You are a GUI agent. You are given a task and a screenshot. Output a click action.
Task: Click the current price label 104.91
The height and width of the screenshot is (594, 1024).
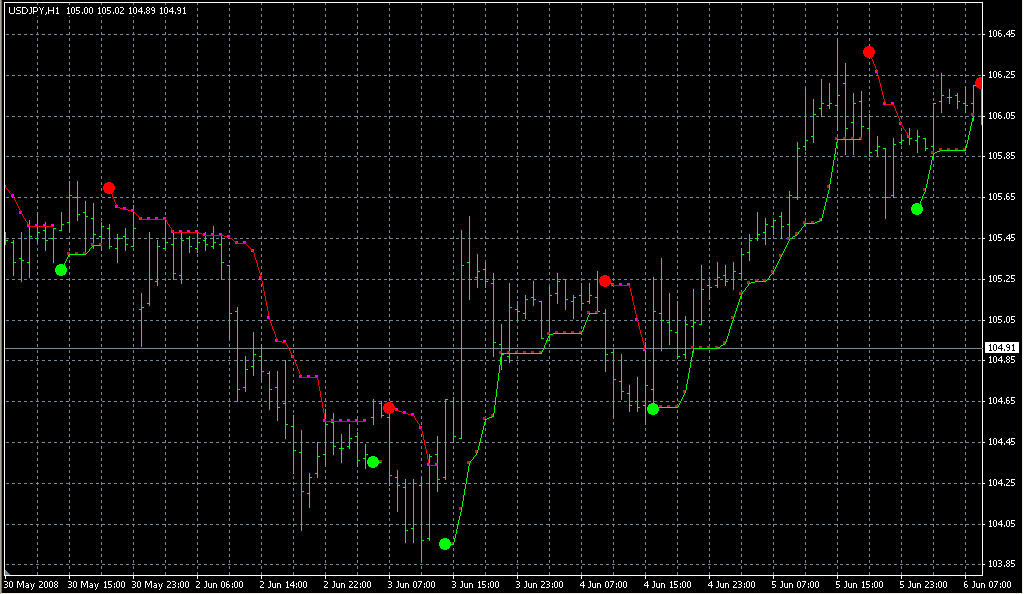(1001, 348)
